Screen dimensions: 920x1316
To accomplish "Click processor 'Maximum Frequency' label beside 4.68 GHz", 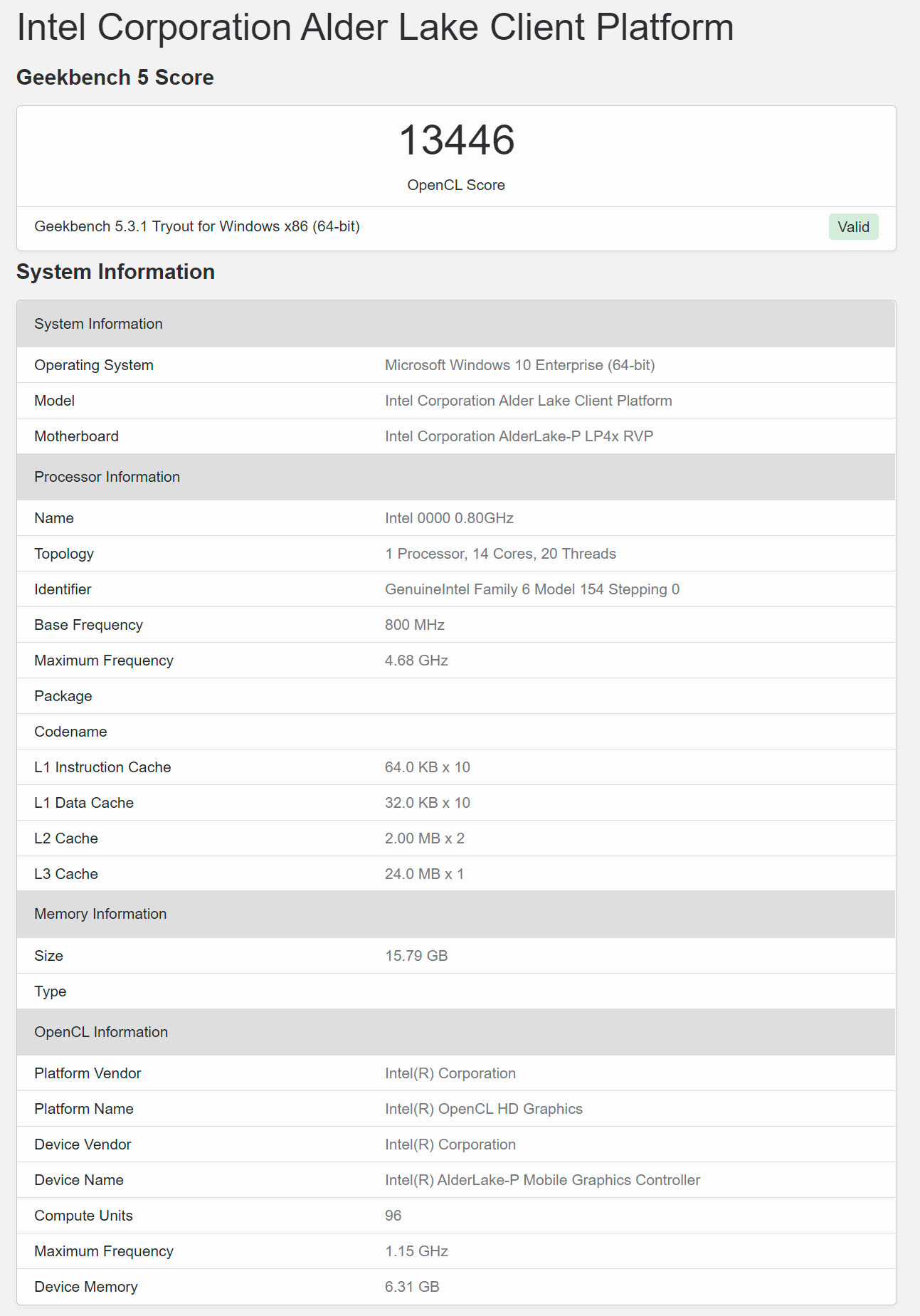I will [x=104, y=660].
